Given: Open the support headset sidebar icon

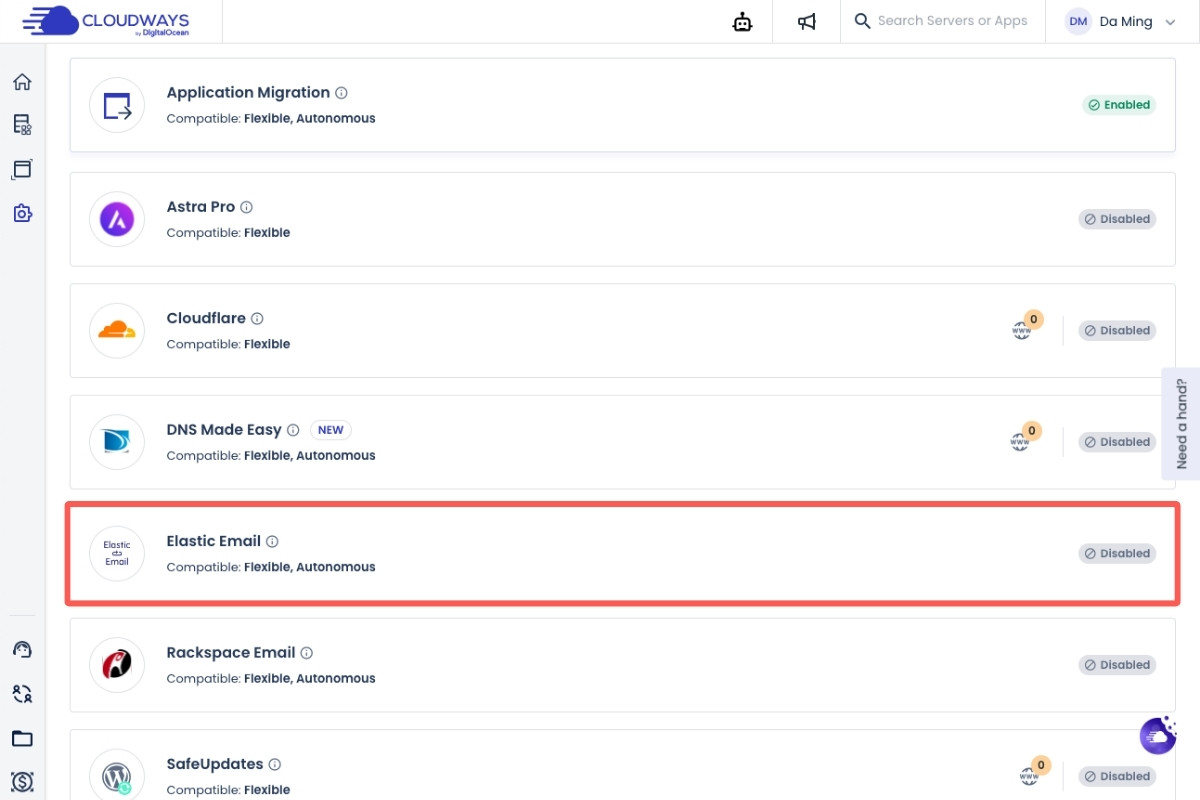Looking at the screenshot, I should pyautogui.click(x=22, y=650).
